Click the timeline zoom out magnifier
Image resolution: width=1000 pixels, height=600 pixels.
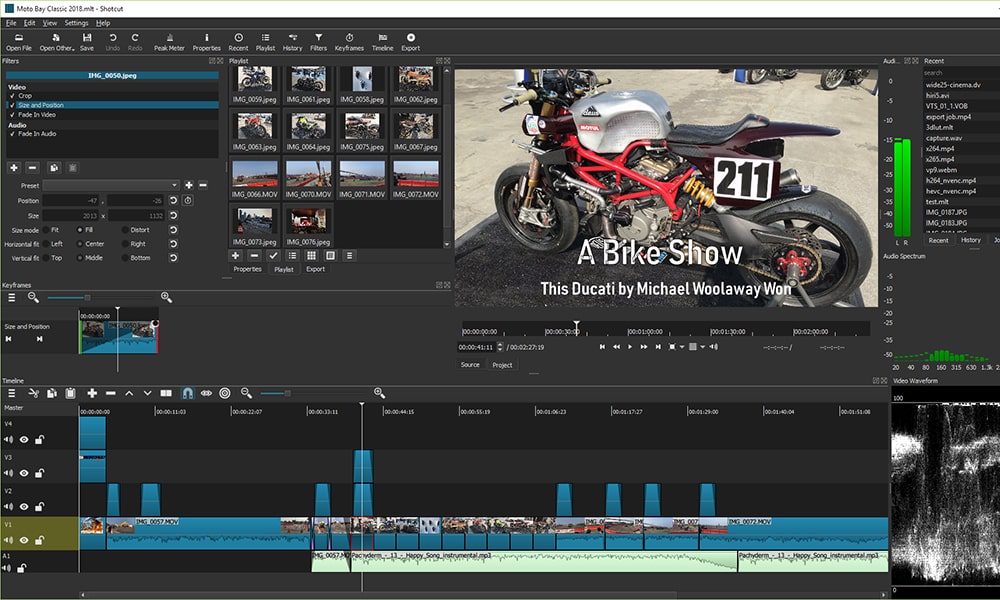(246, 393)
